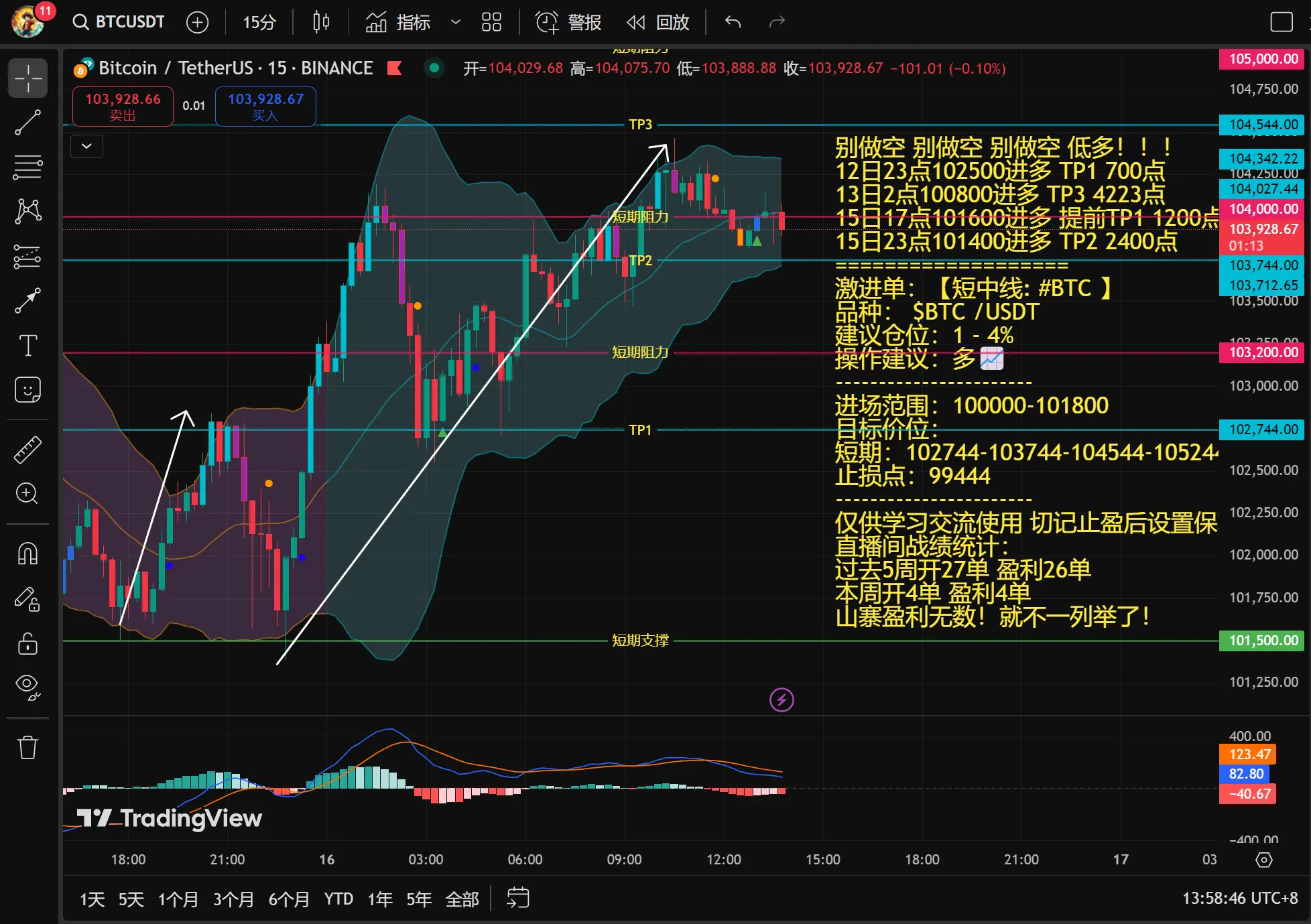
Task: Click the 105,000.00 pink price label
Action: coord(1263,59)
